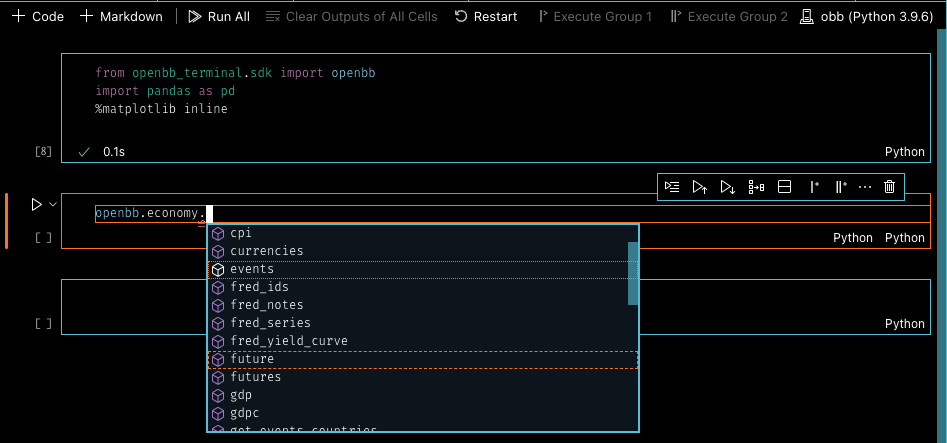Click the import pandas as pd line
947x443 pixels.
tap(165, 91)
